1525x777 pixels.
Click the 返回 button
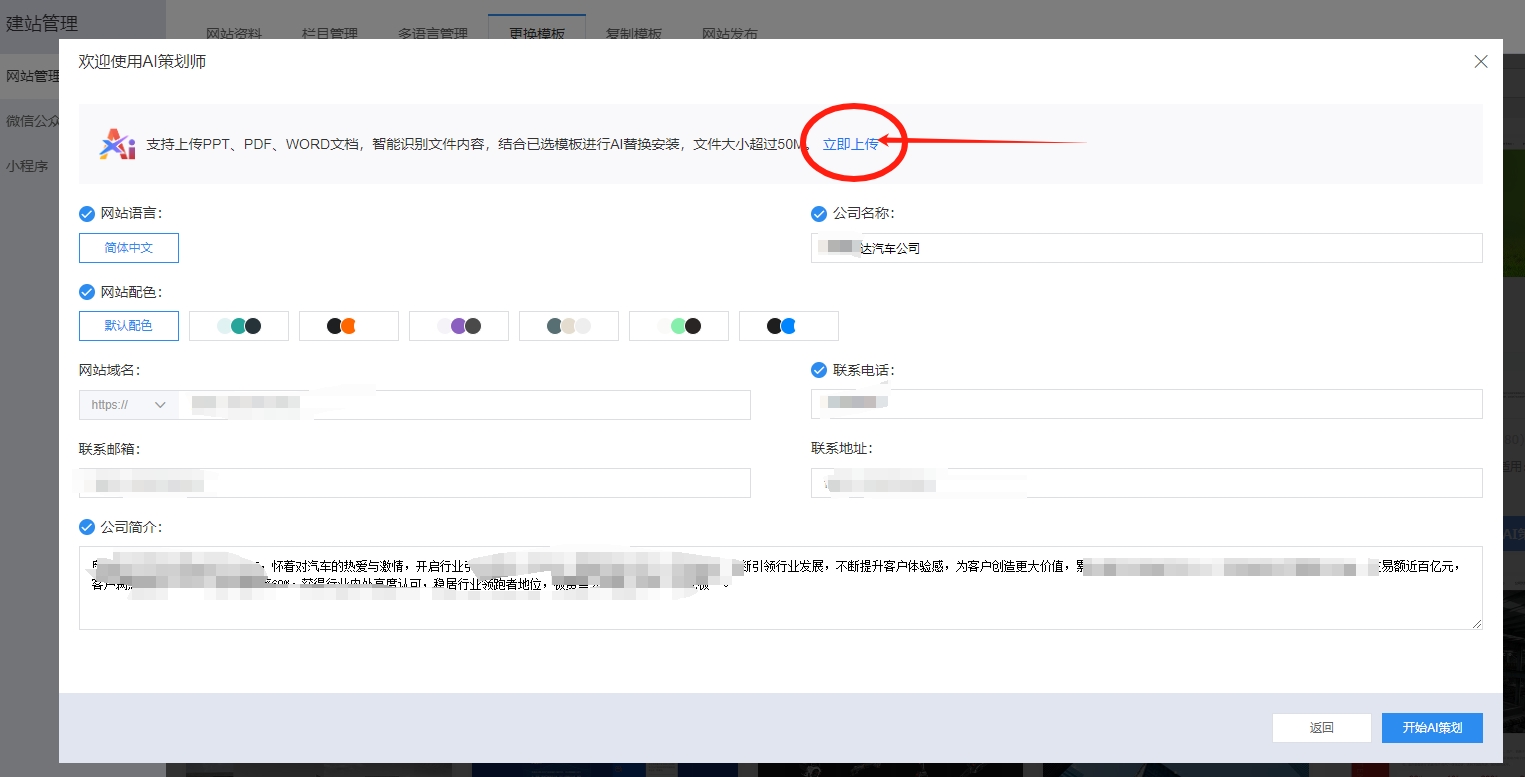1321,728
